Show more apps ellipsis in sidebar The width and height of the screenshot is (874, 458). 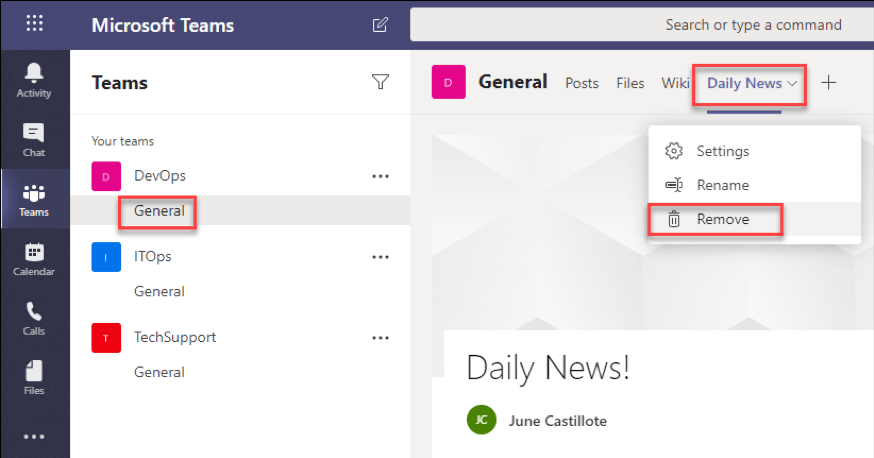(34, 437)
